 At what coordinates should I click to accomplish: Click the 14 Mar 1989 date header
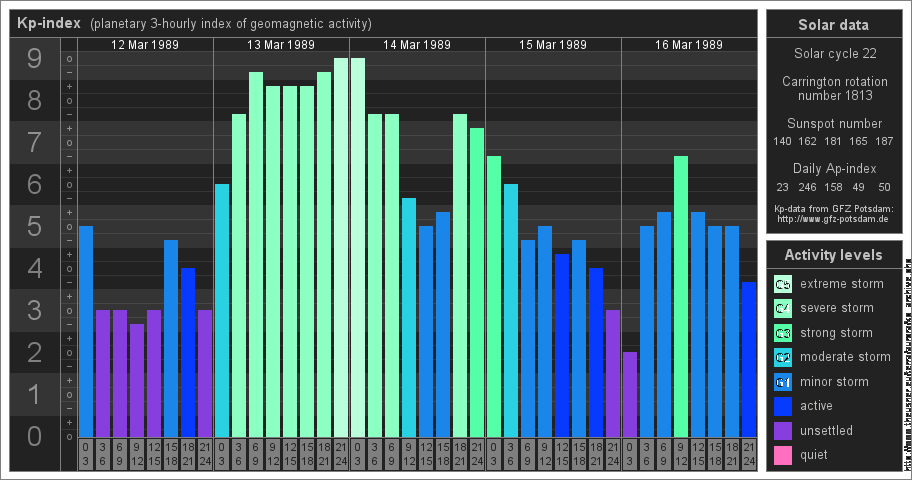pos(417,45)
